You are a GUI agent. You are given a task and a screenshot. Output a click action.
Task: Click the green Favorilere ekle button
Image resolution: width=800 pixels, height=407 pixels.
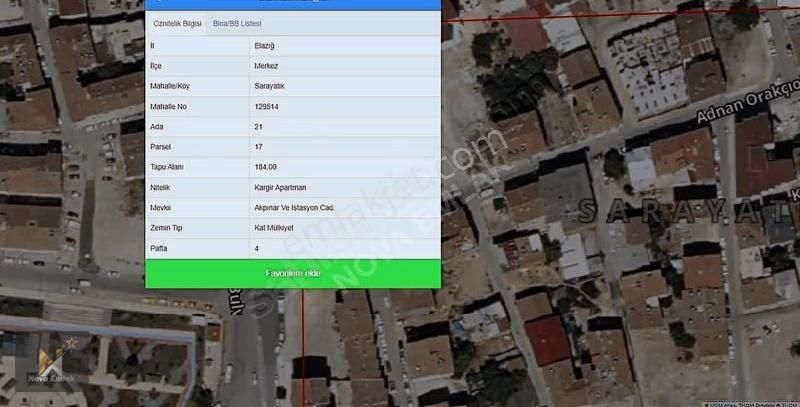292,272
